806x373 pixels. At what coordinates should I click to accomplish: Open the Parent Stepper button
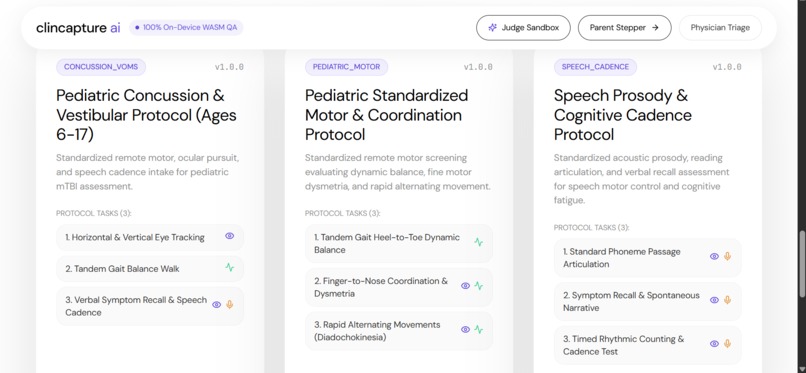pos(624,28)
